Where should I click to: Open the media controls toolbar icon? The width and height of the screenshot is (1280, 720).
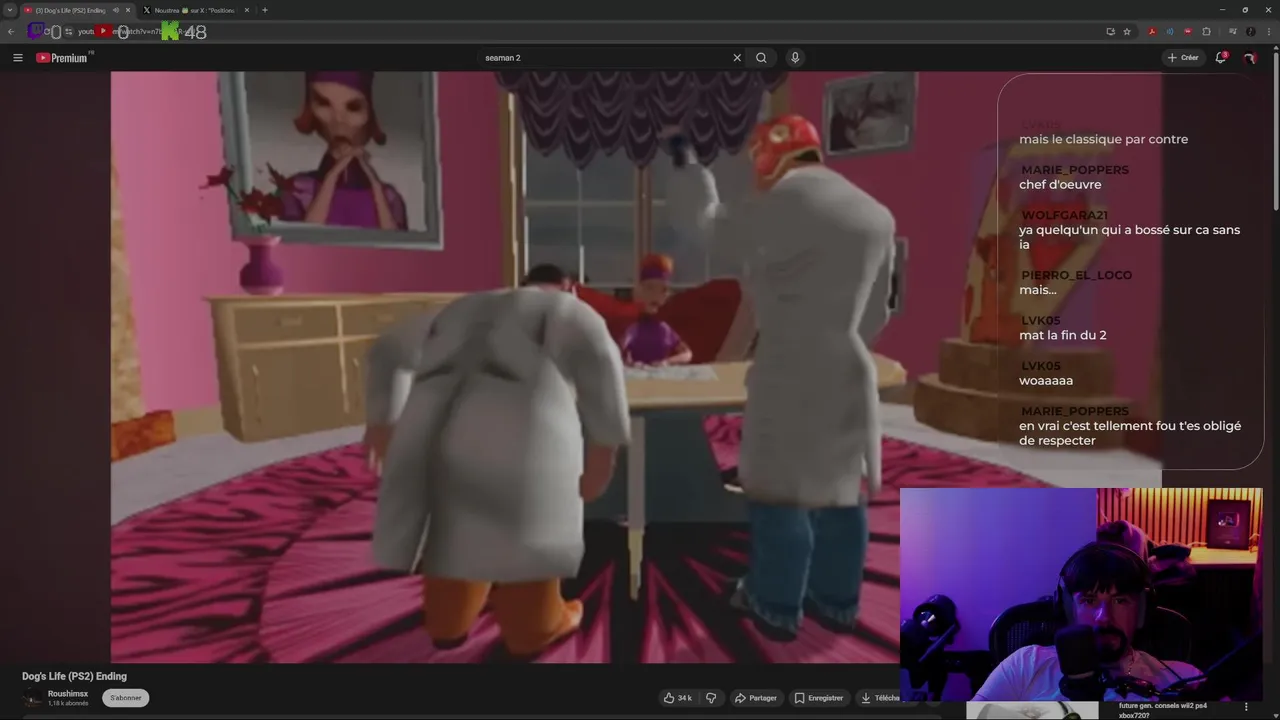(1232, 32)
